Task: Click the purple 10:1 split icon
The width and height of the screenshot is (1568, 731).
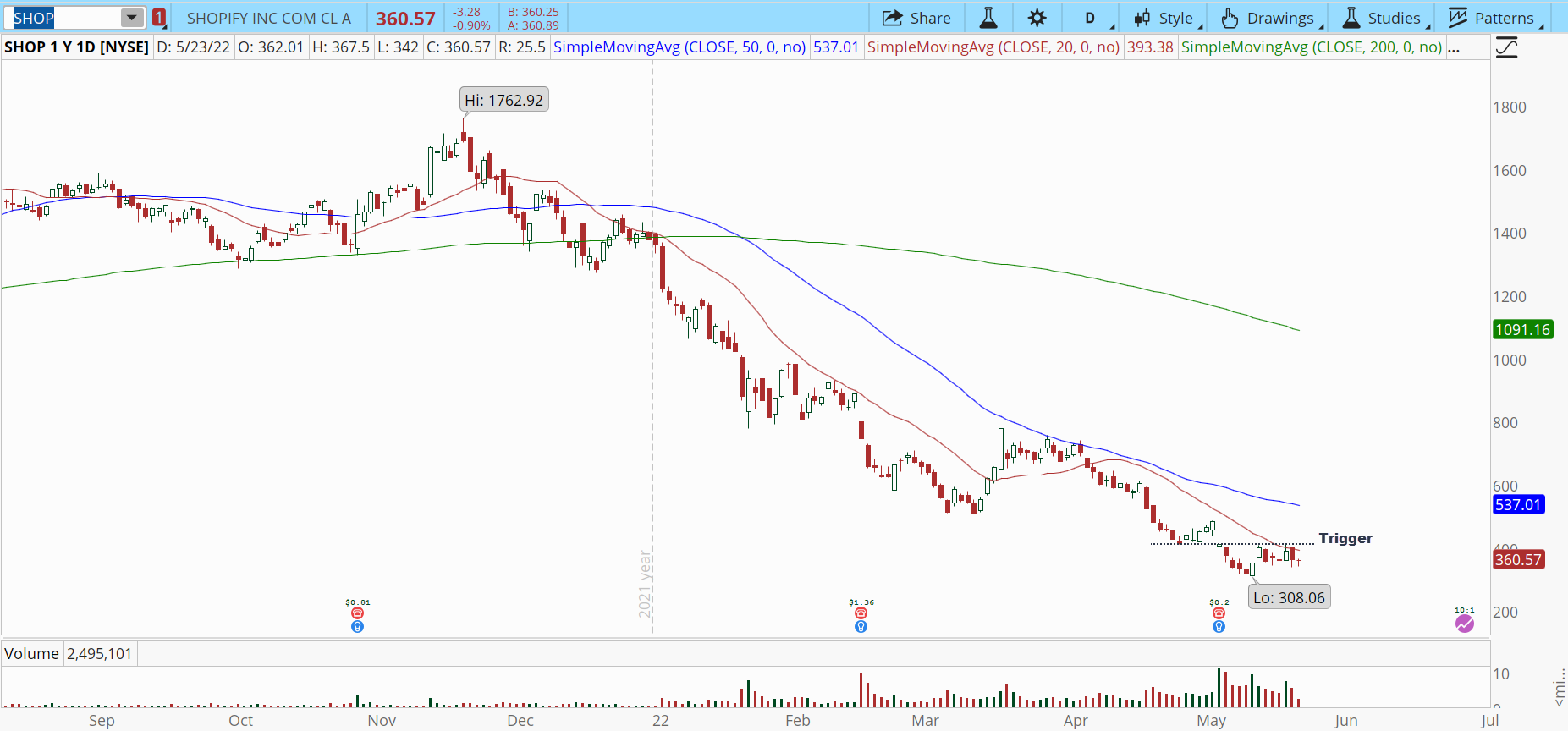Action: (x=1465, y=624)
